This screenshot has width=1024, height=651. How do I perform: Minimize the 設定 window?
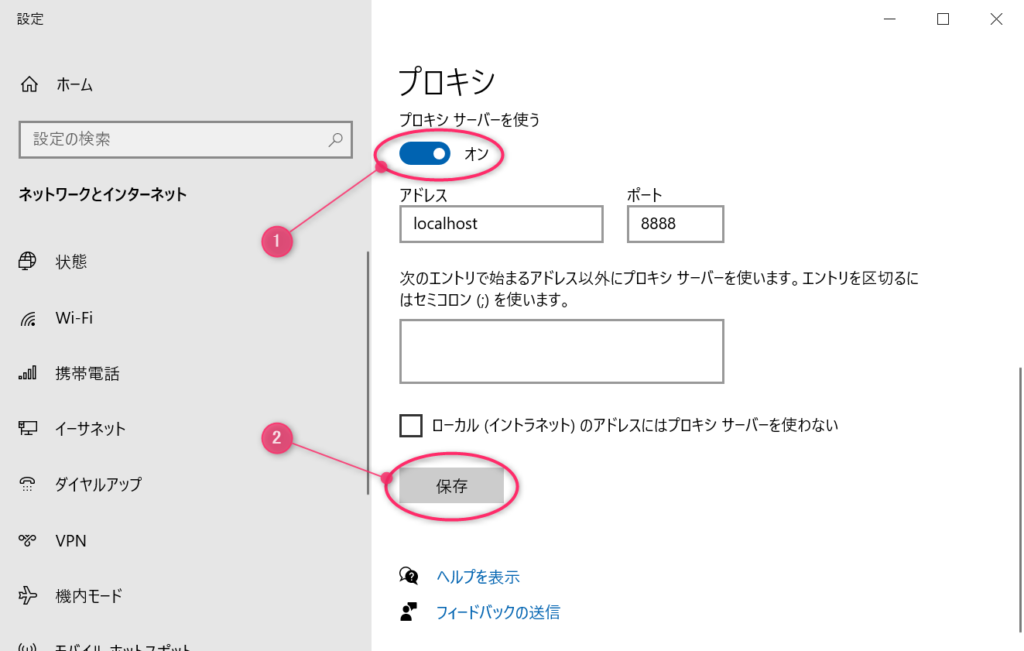pos(889,19)
